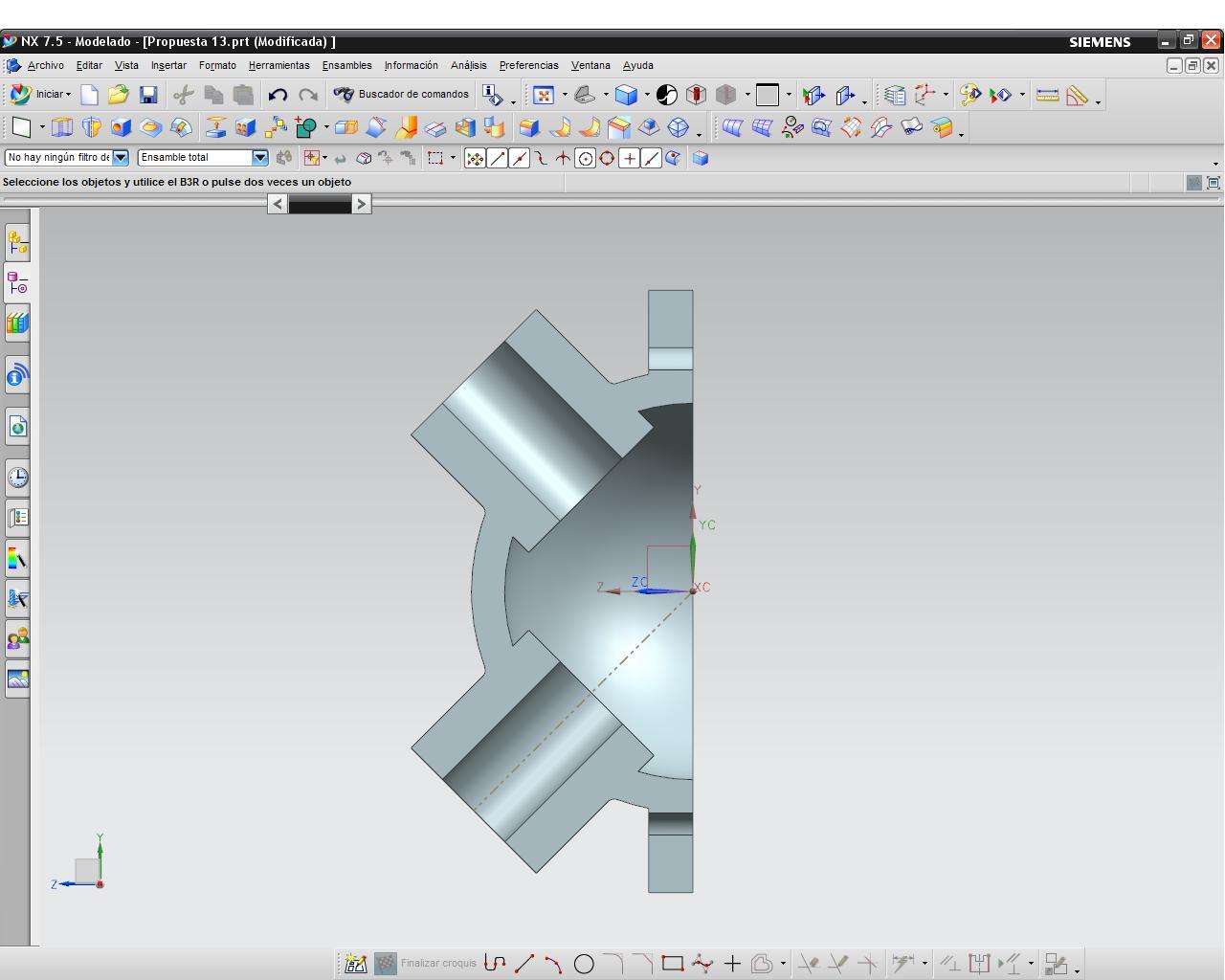Toggle End Point snap option

(x=498, y=159)
